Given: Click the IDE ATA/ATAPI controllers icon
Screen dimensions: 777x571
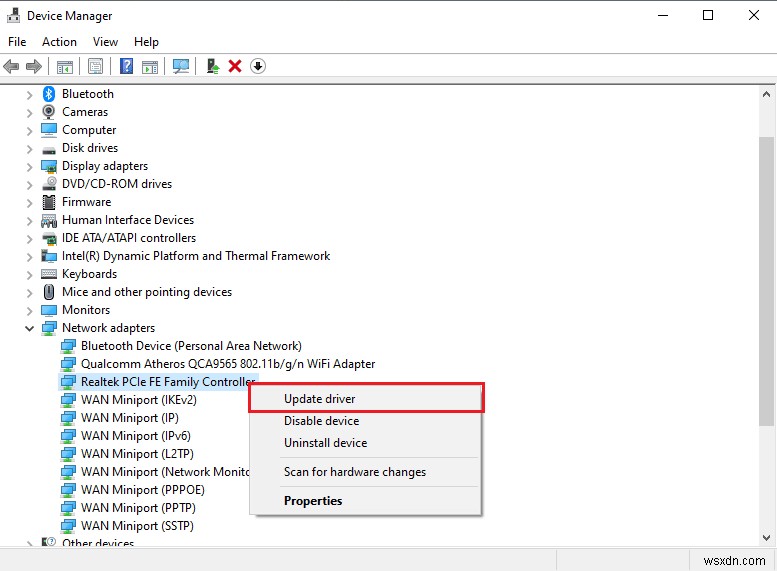Looking at the screenshot, I should click(49, 238).
